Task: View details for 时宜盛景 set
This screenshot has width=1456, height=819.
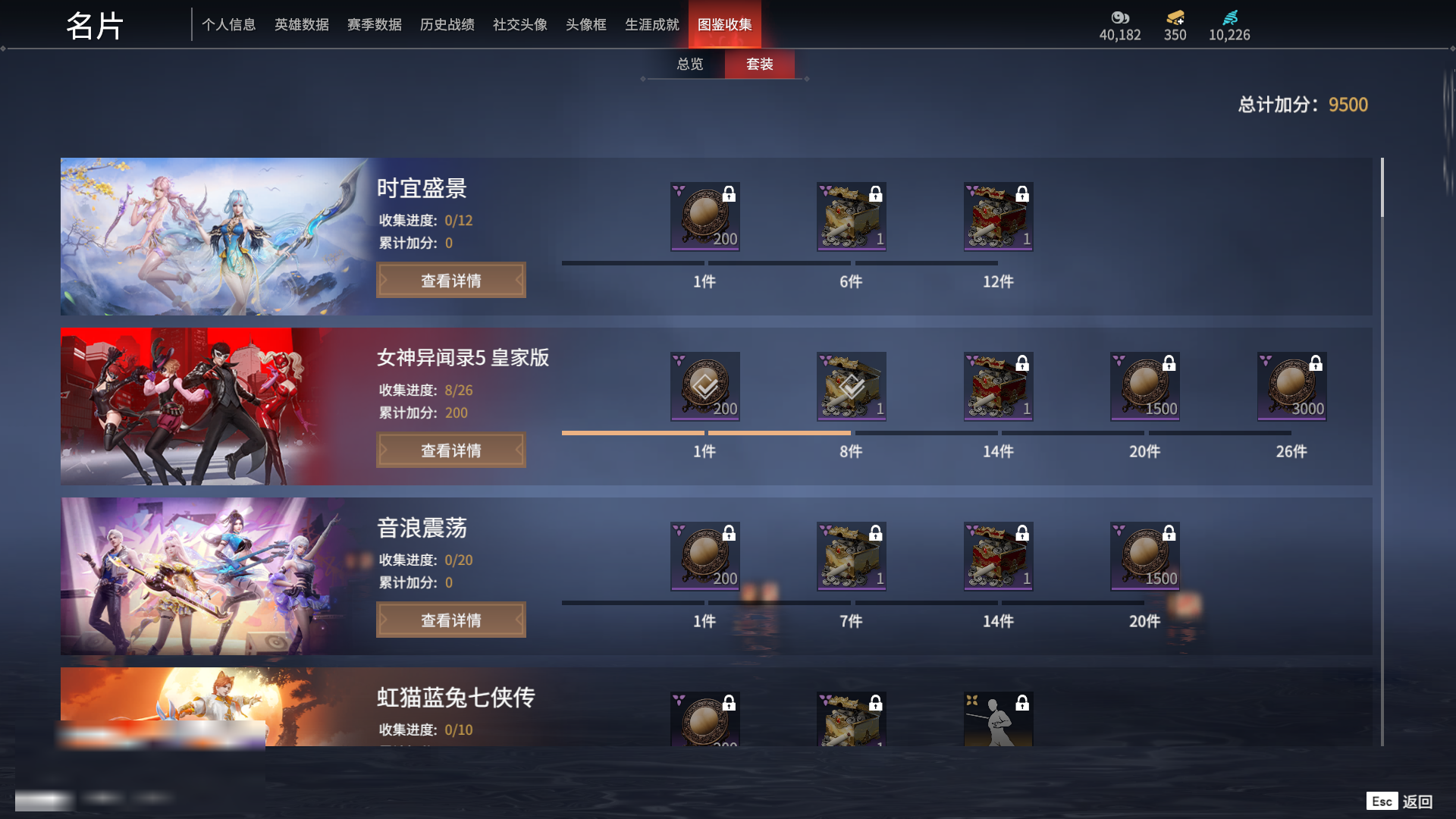Action: coord(451,281)
